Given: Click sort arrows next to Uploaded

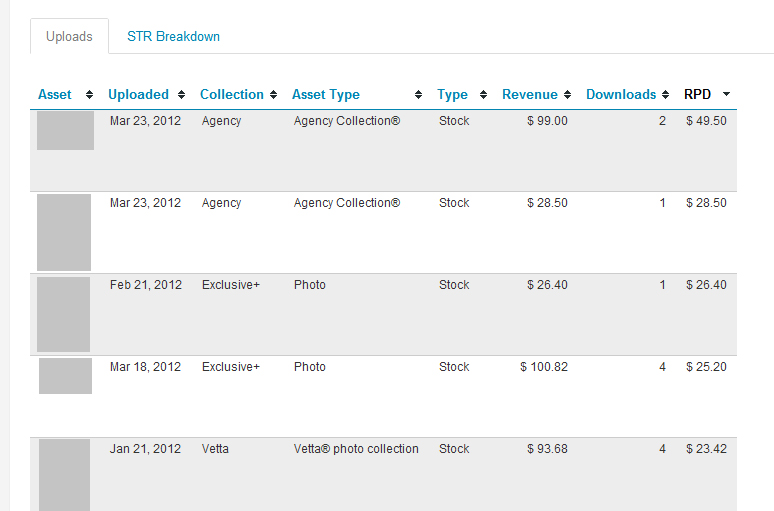Looking at the screenshot, I should point(182,94).
